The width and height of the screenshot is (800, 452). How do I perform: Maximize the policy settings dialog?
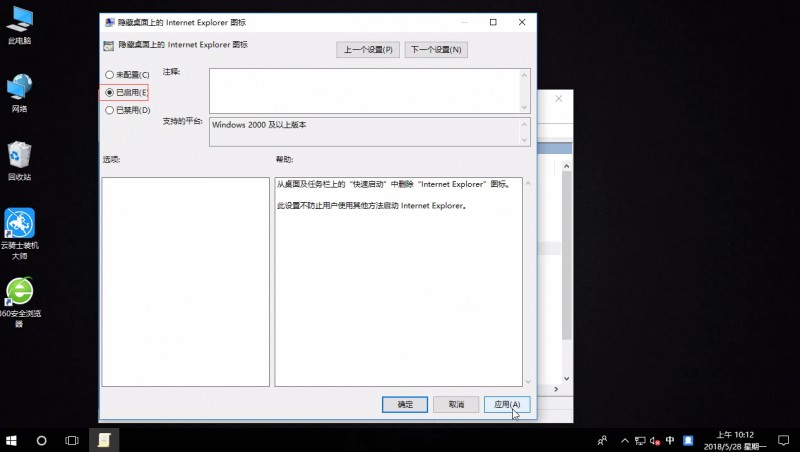[x=493, y=22]
